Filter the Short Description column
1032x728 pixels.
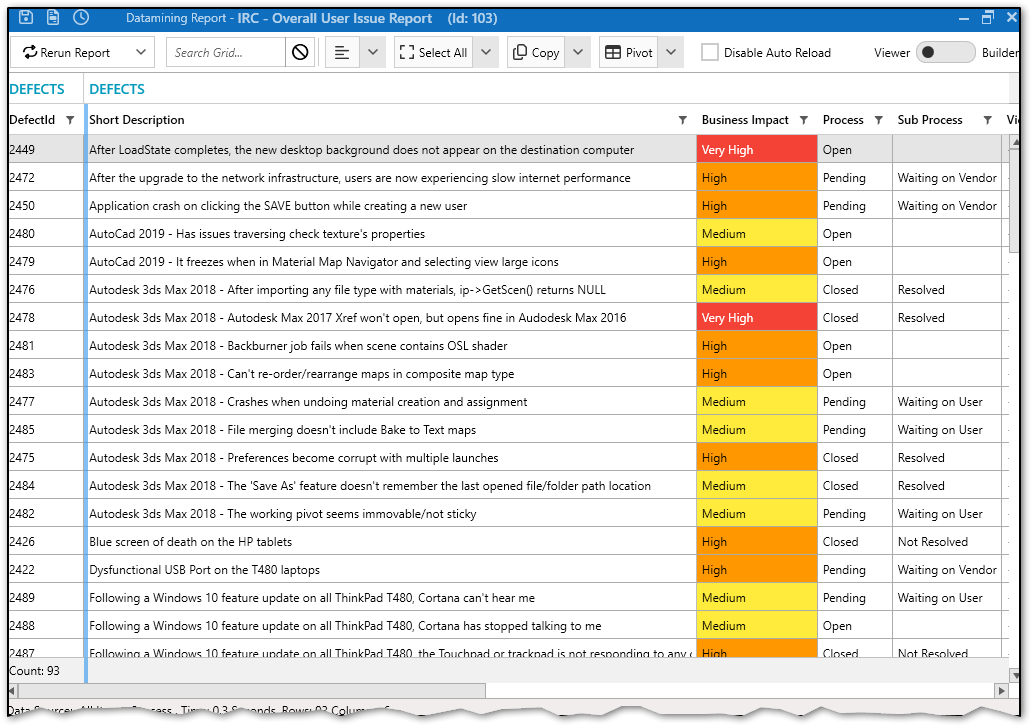[x=683, y=120]
